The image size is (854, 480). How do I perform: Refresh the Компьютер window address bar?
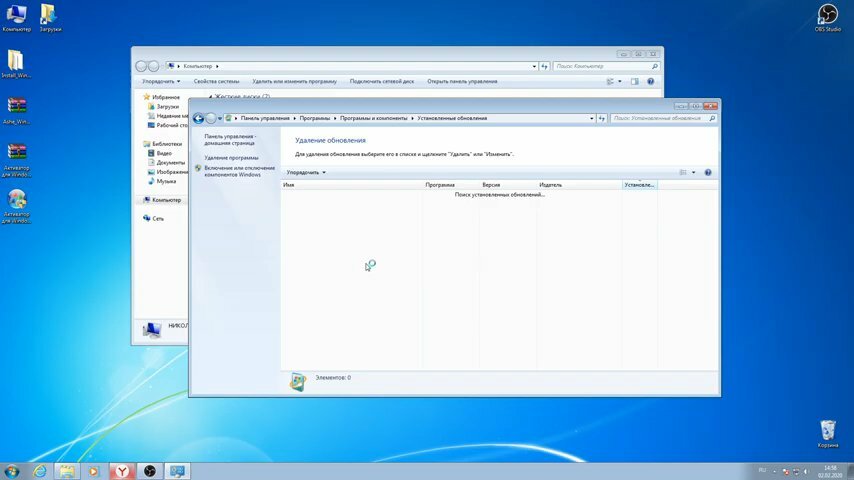click(544, 66)
